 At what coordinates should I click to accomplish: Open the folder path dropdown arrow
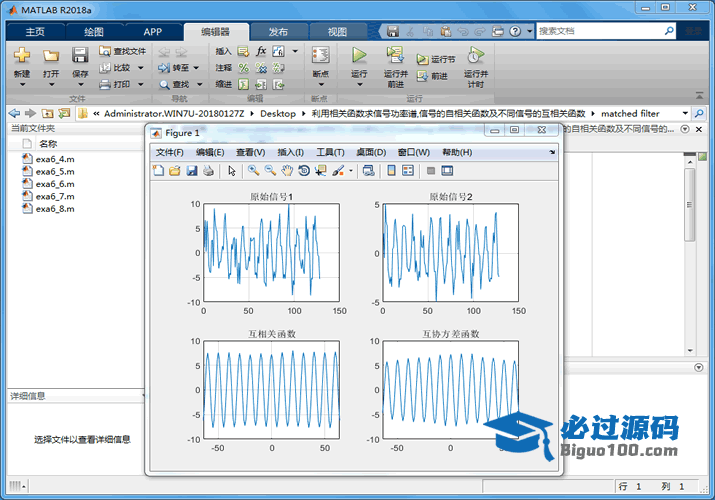coord(685,113)
